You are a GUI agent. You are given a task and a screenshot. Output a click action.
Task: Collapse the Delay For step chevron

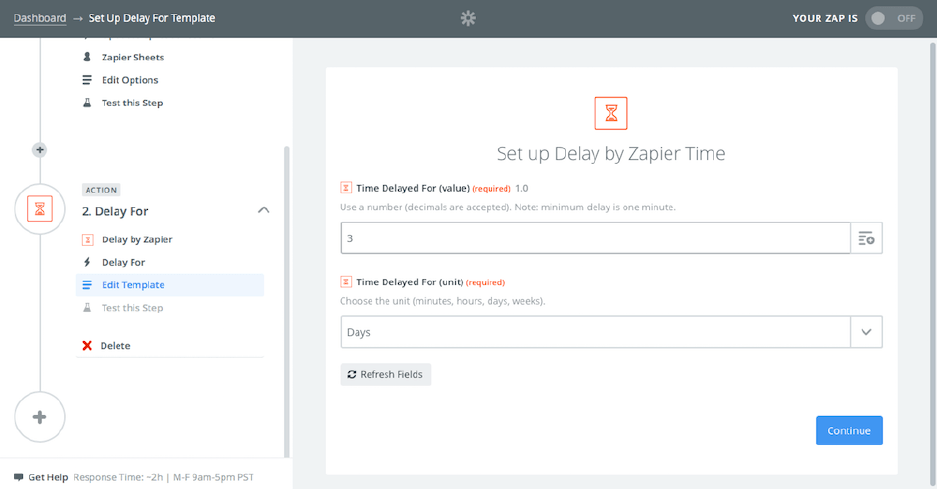(x=263, y=211)
